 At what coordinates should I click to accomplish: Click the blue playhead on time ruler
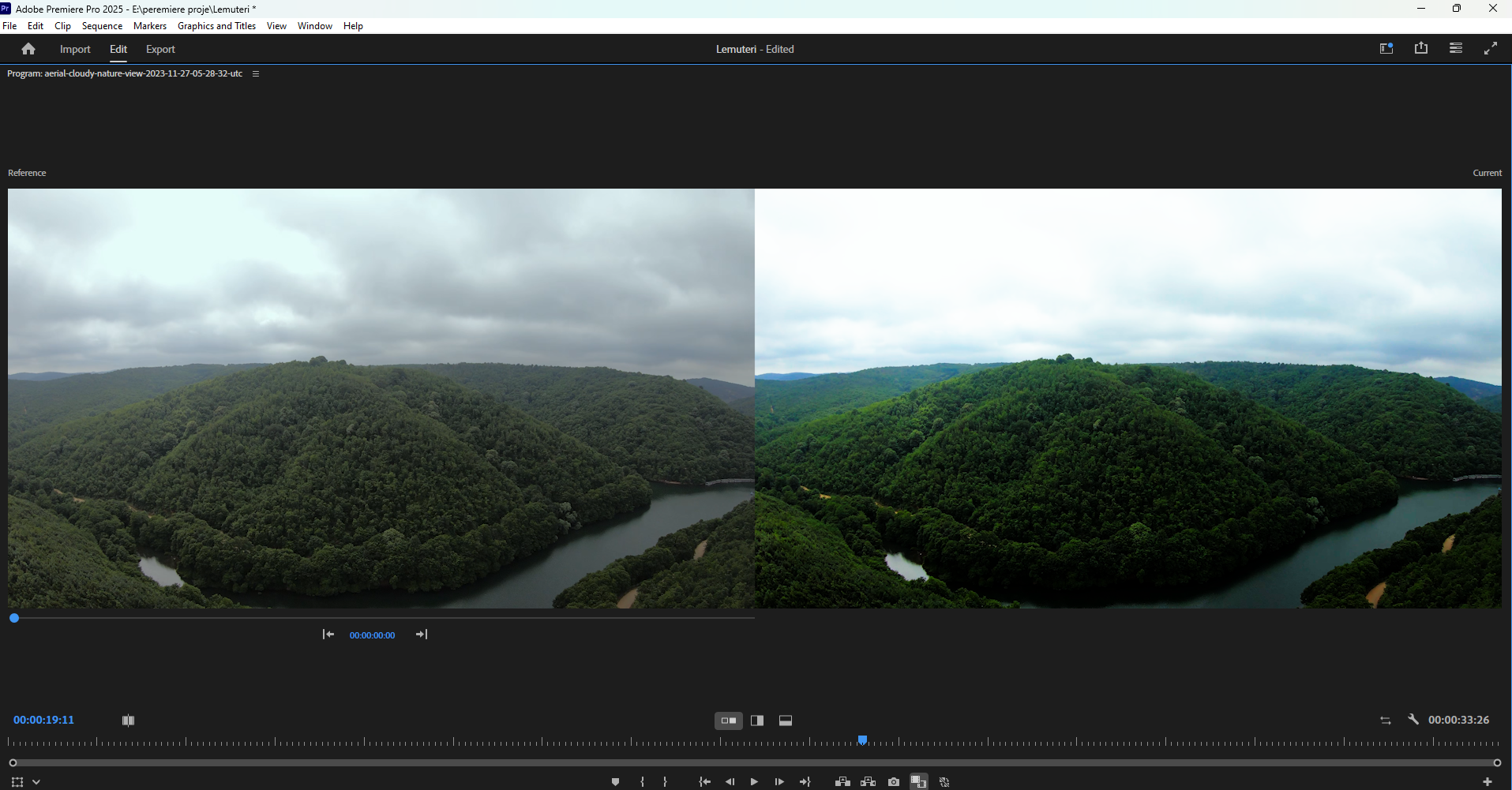tap(862, 740)
